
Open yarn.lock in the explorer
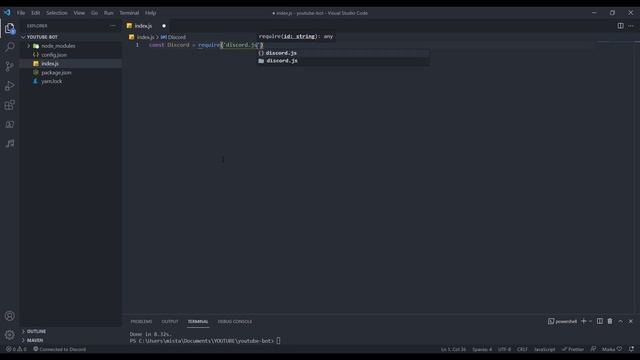click(72, 81)
